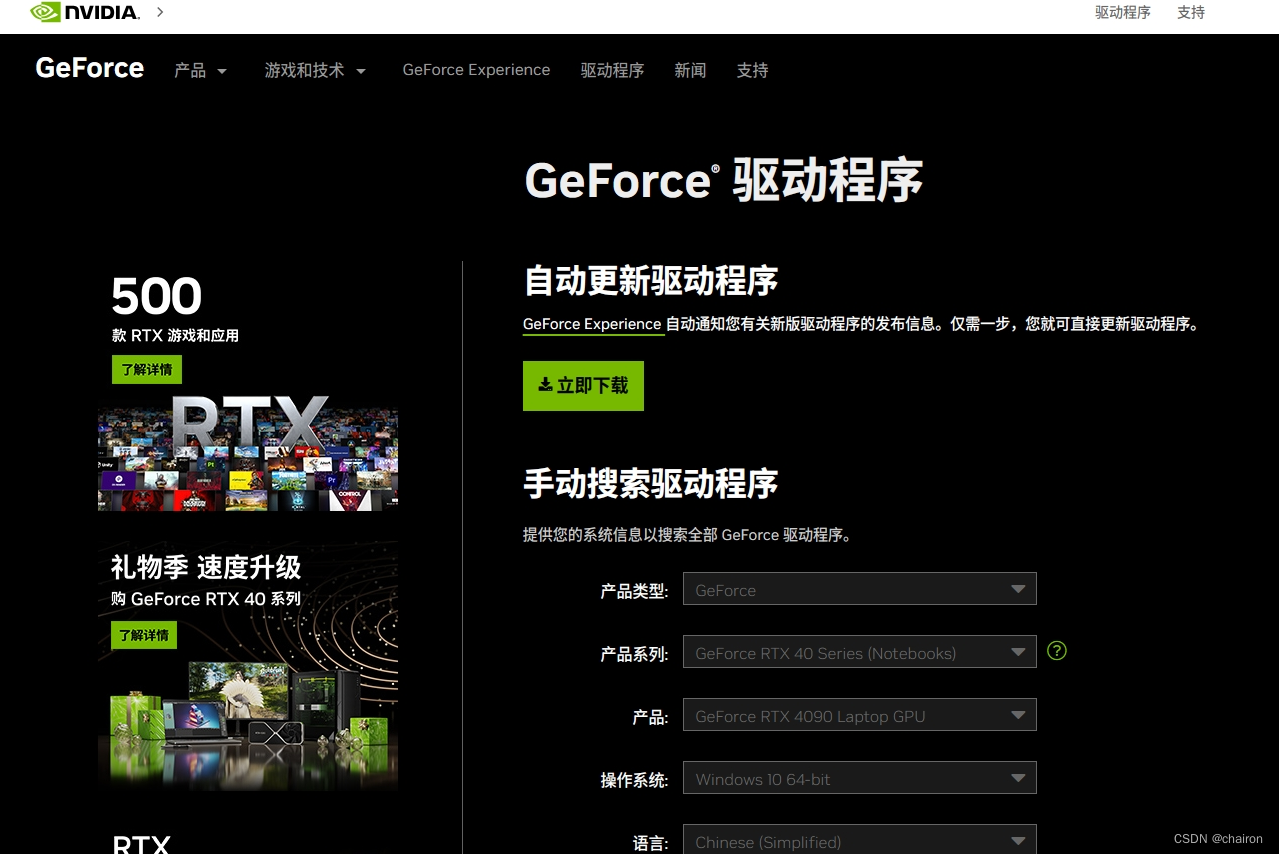Viewport: 1279px width, 854px height.
Task: Click the 500 headline text in sidebar
Action: pyautogui.click(x=156, y=296)
